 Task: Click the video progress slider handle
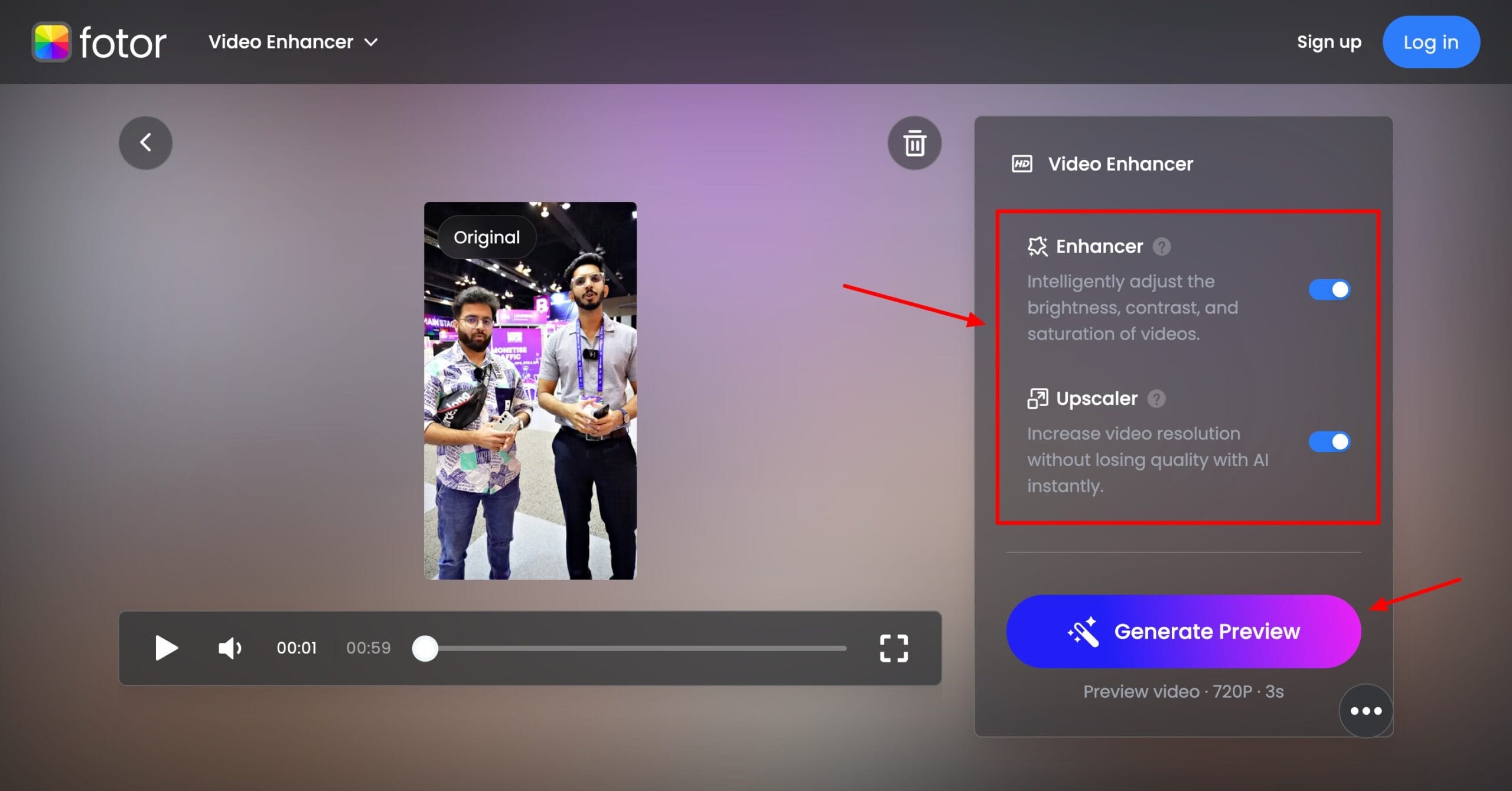click(x=425, y=648)
